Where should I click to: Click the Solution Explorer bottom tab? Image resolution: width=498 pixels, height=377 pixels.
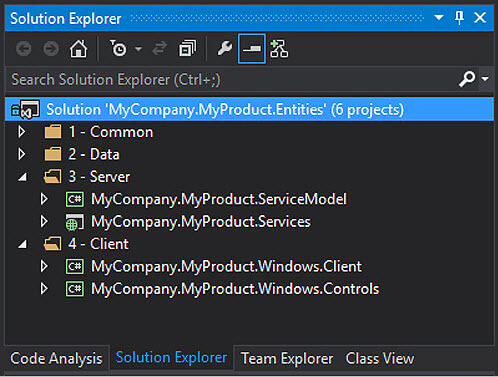[172, 358]
